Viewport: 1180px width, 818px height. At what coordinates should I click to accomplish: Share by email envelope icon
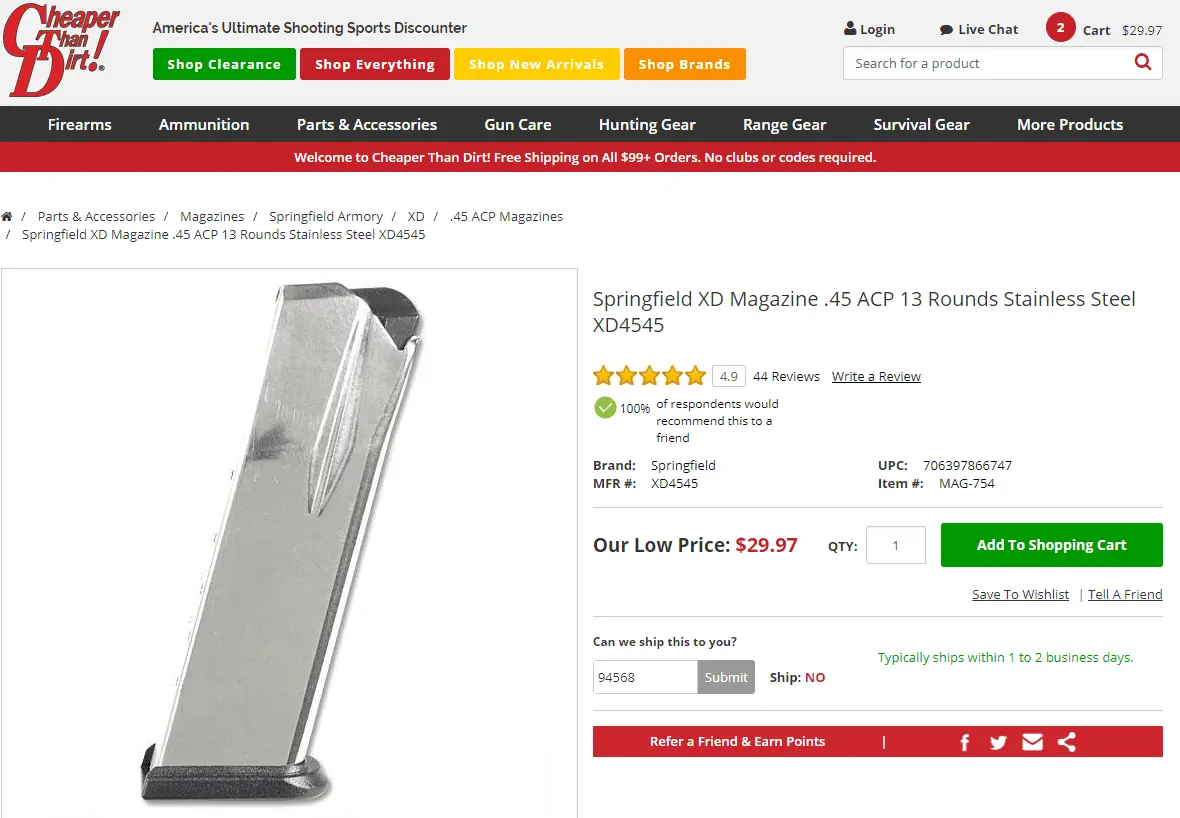point(1033,742)
